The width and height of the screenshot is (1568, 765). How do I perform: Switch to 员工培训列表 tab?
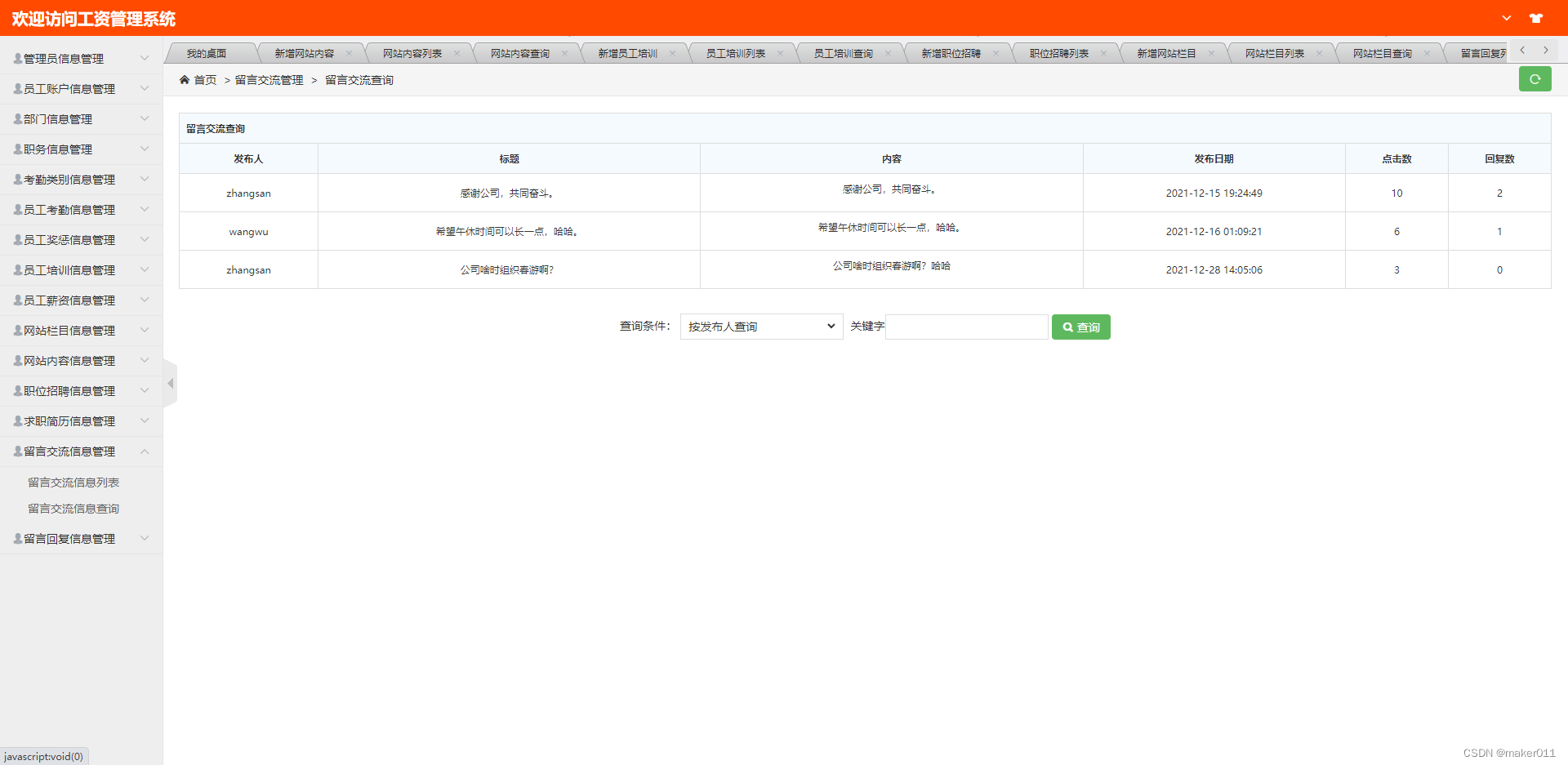point(735,54)
